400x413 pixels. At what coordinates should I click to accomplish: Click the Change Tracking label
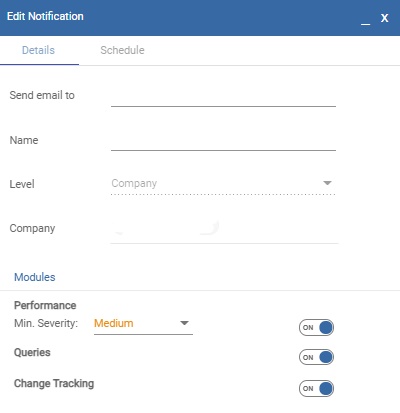(54, 384)
